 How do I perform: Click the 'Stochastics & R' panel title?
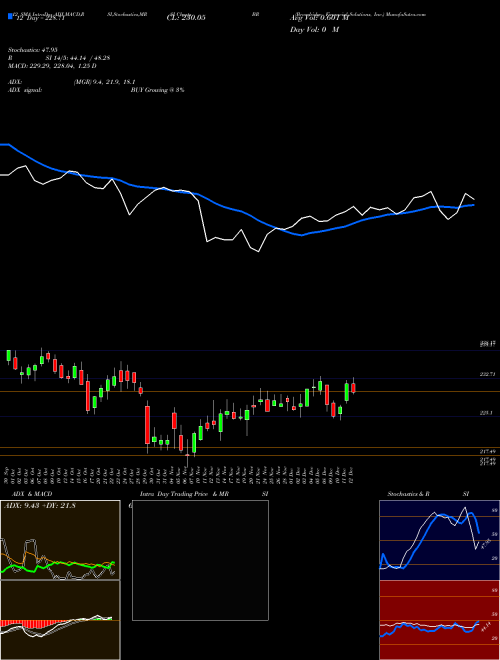[x=408, y=494]
